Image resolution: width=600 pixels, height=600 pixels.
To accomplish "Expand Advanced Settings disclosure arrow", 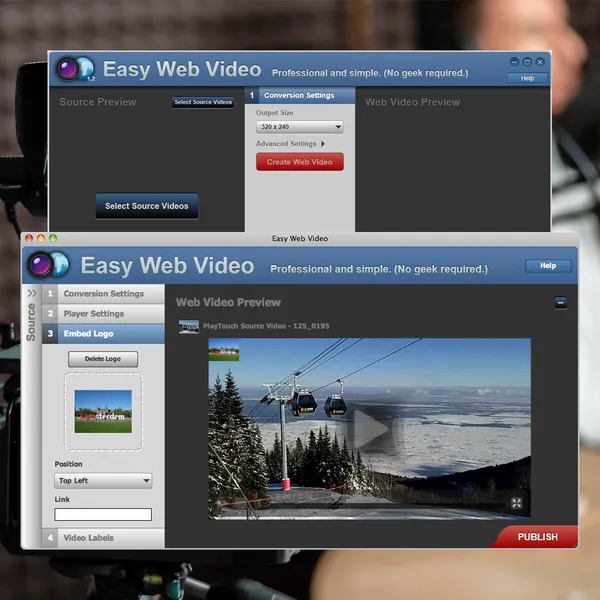I will point(323,144).
